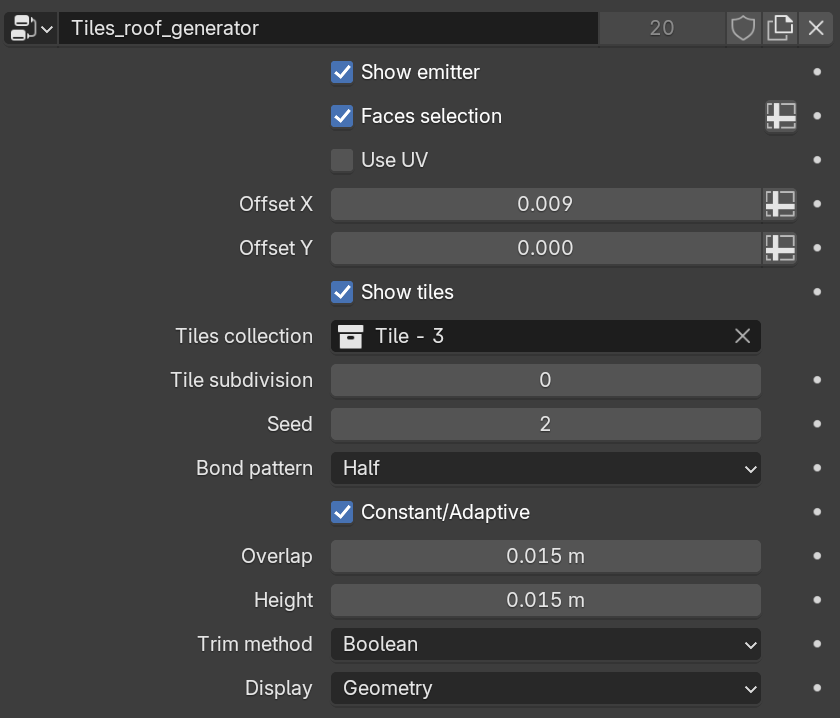Click the Overlap value slider field
840x718 pixels.
tap(546, 556)
